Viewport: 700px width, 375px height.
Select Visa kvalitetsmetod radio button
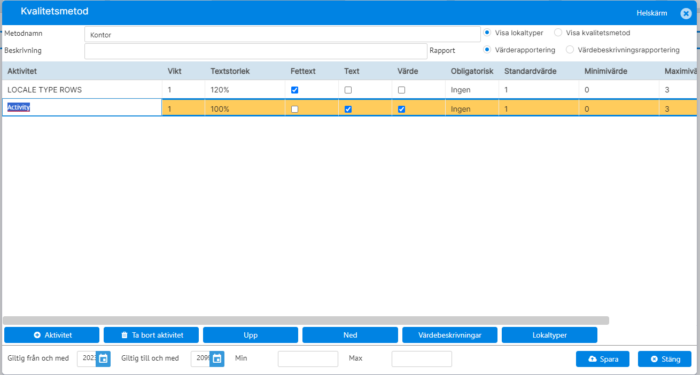(x=558, y=33)
